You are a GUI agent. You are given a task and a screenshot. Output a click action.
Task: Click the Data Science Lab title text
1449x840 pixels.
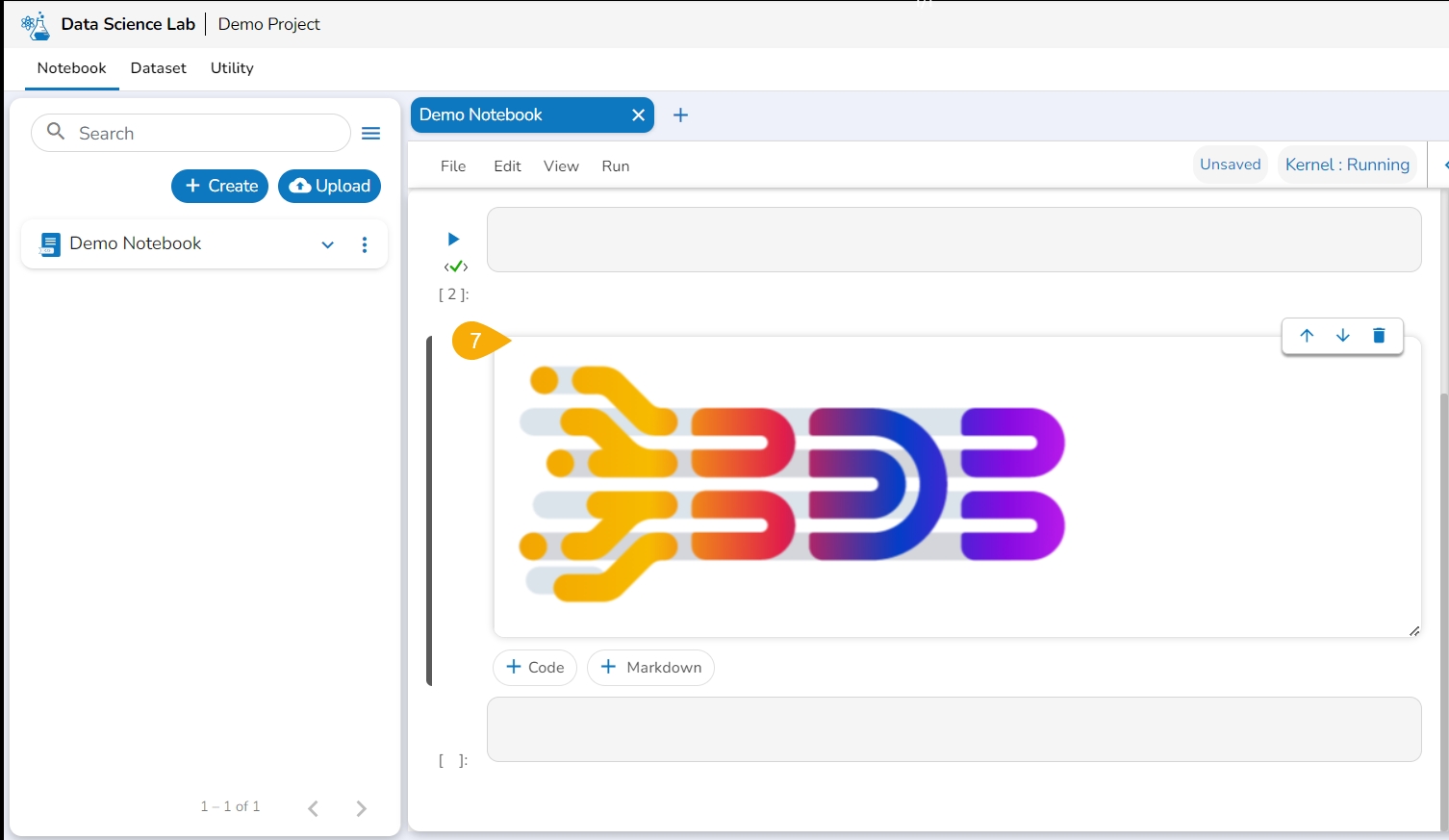point(128,24)
